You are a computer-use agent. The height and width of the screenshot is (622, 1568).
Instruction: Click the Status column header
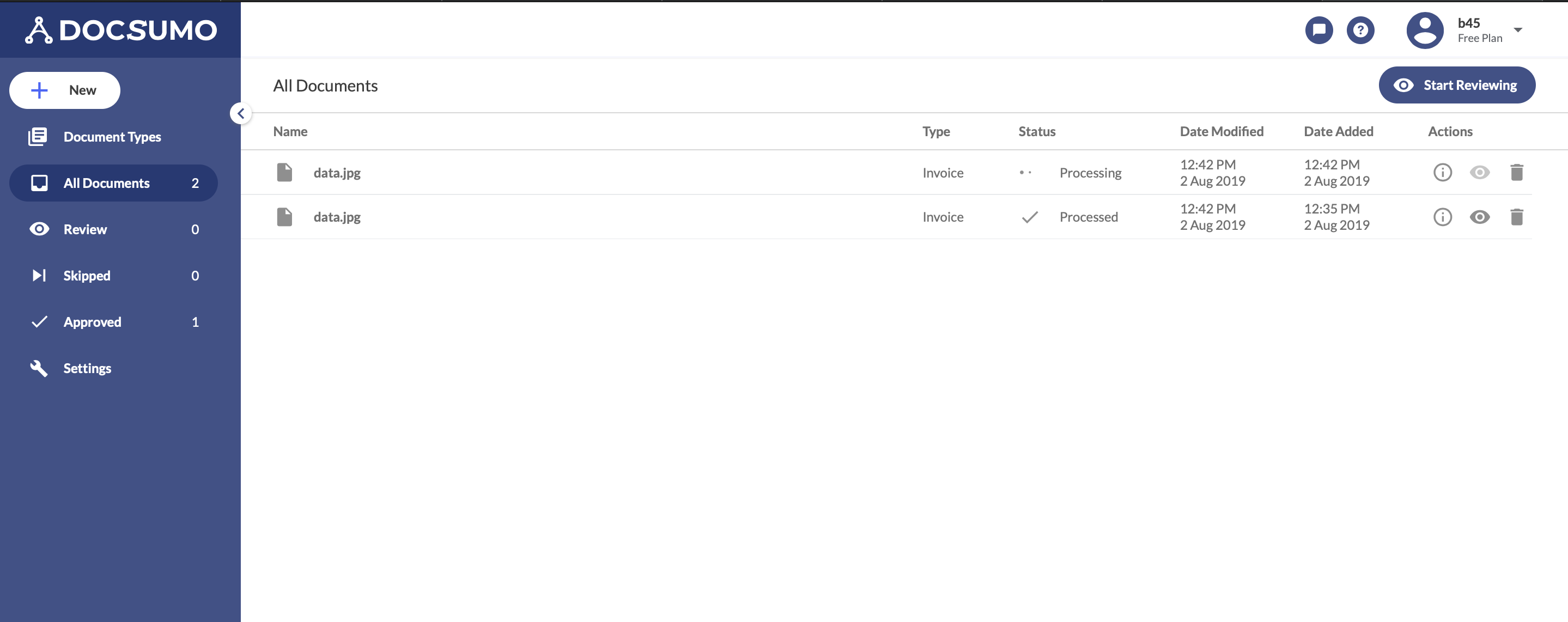point(1037,131)
